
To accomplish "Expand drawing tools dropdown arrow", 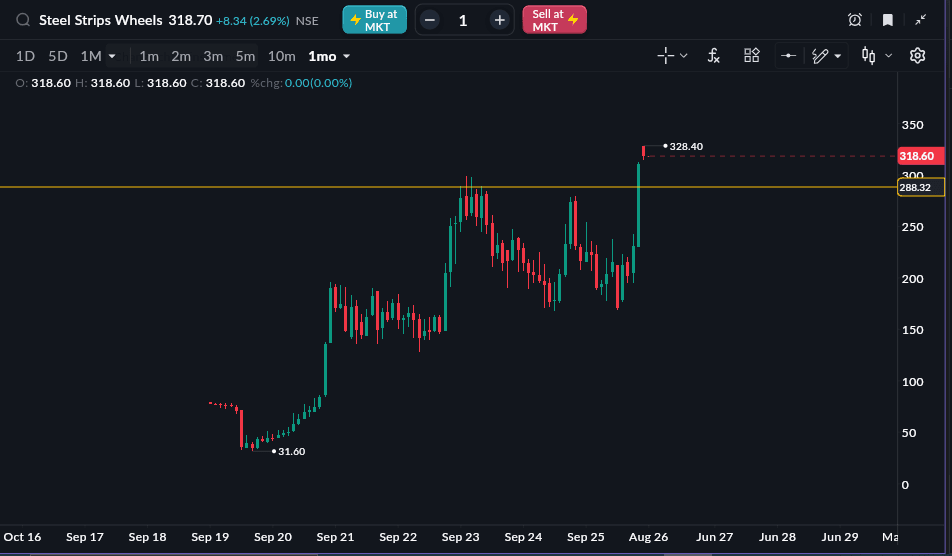I will coord(838,56).
